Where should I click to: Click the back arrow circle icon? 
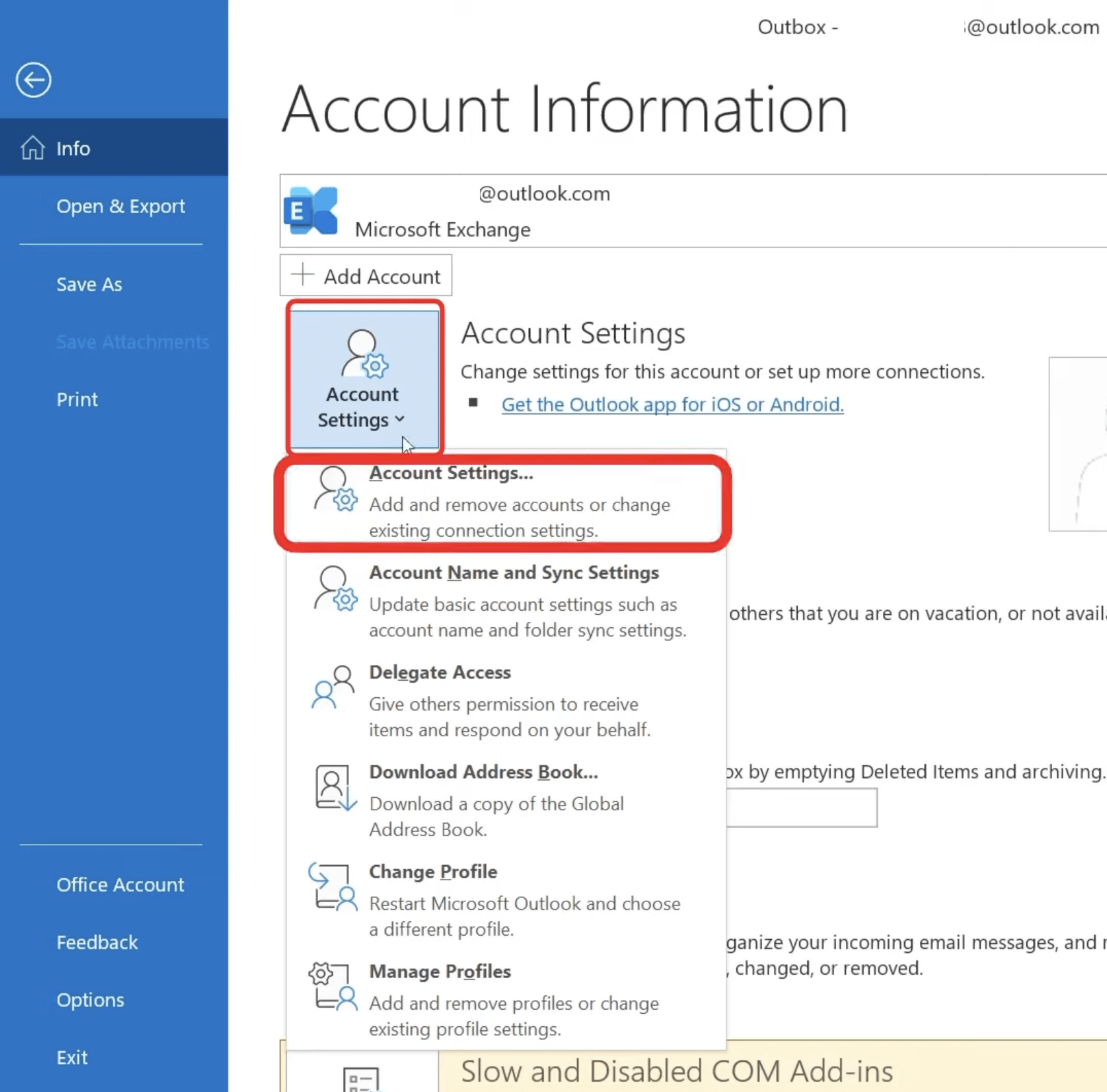(x=34, y=80)
